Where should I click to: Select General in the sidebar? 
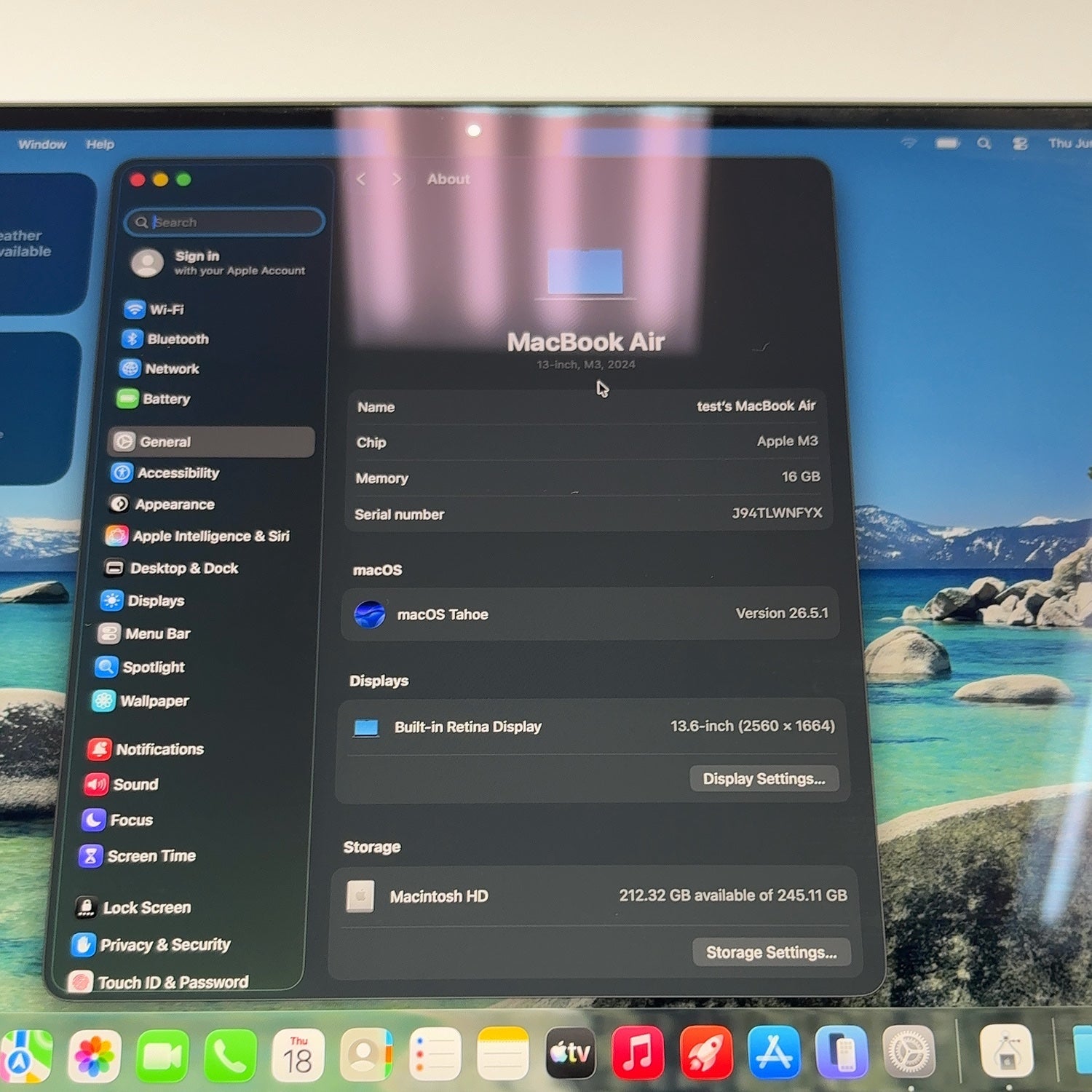point(211,442)
